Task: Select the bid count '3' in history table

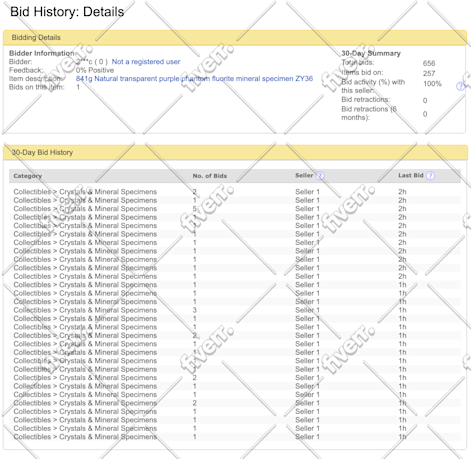Action: (x=194, y=310)
